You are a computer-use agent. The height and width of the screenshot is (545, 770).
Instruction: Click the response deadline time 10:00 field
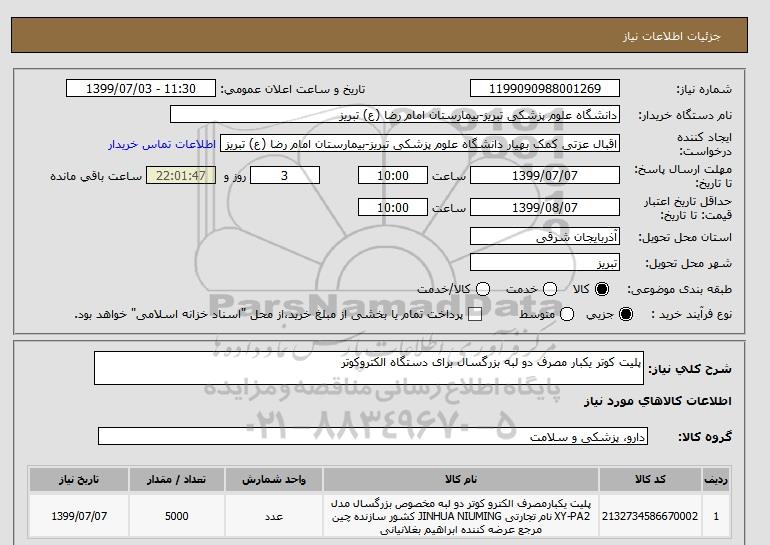click(393, 175)
